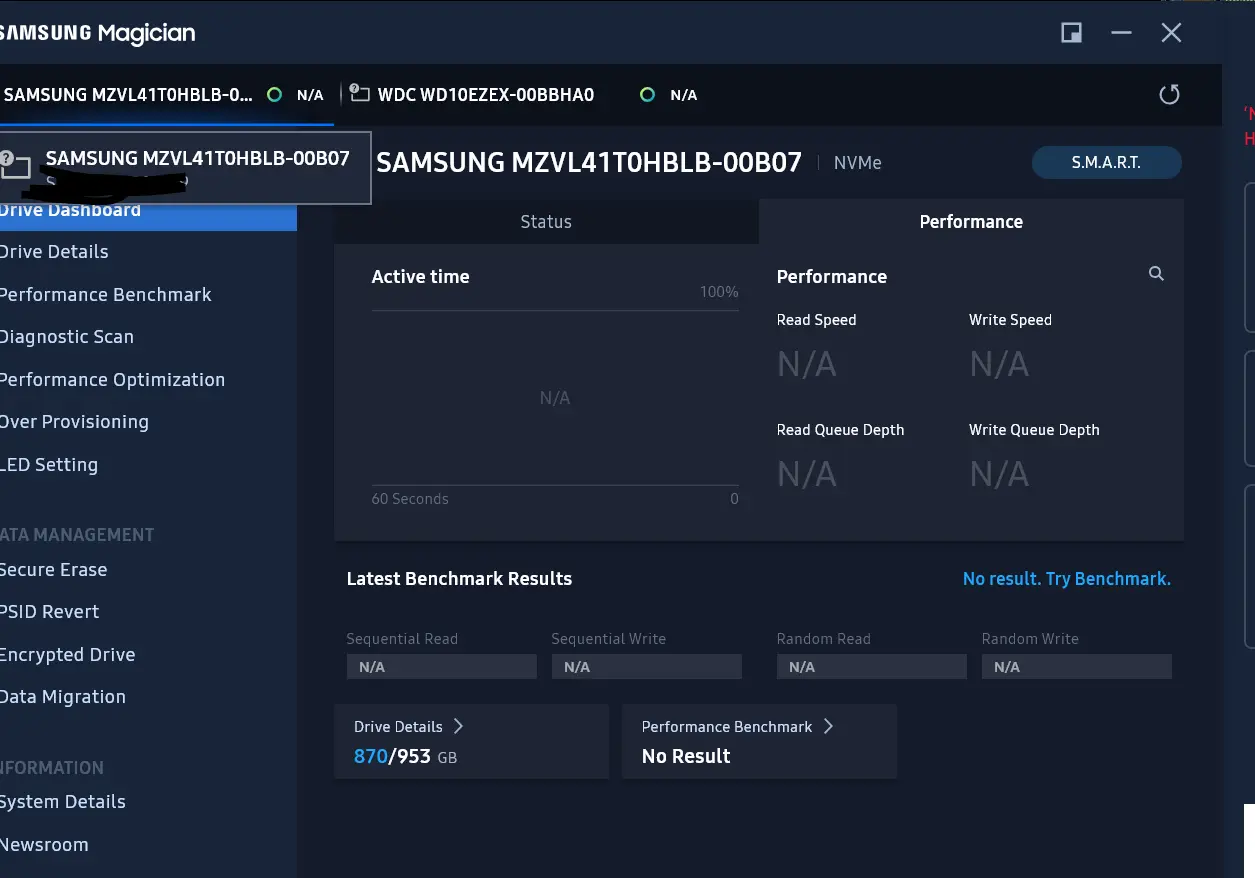Screen dimensions: 1255x878
Task: Click the Read Speed N/A value
Action: 807,365
